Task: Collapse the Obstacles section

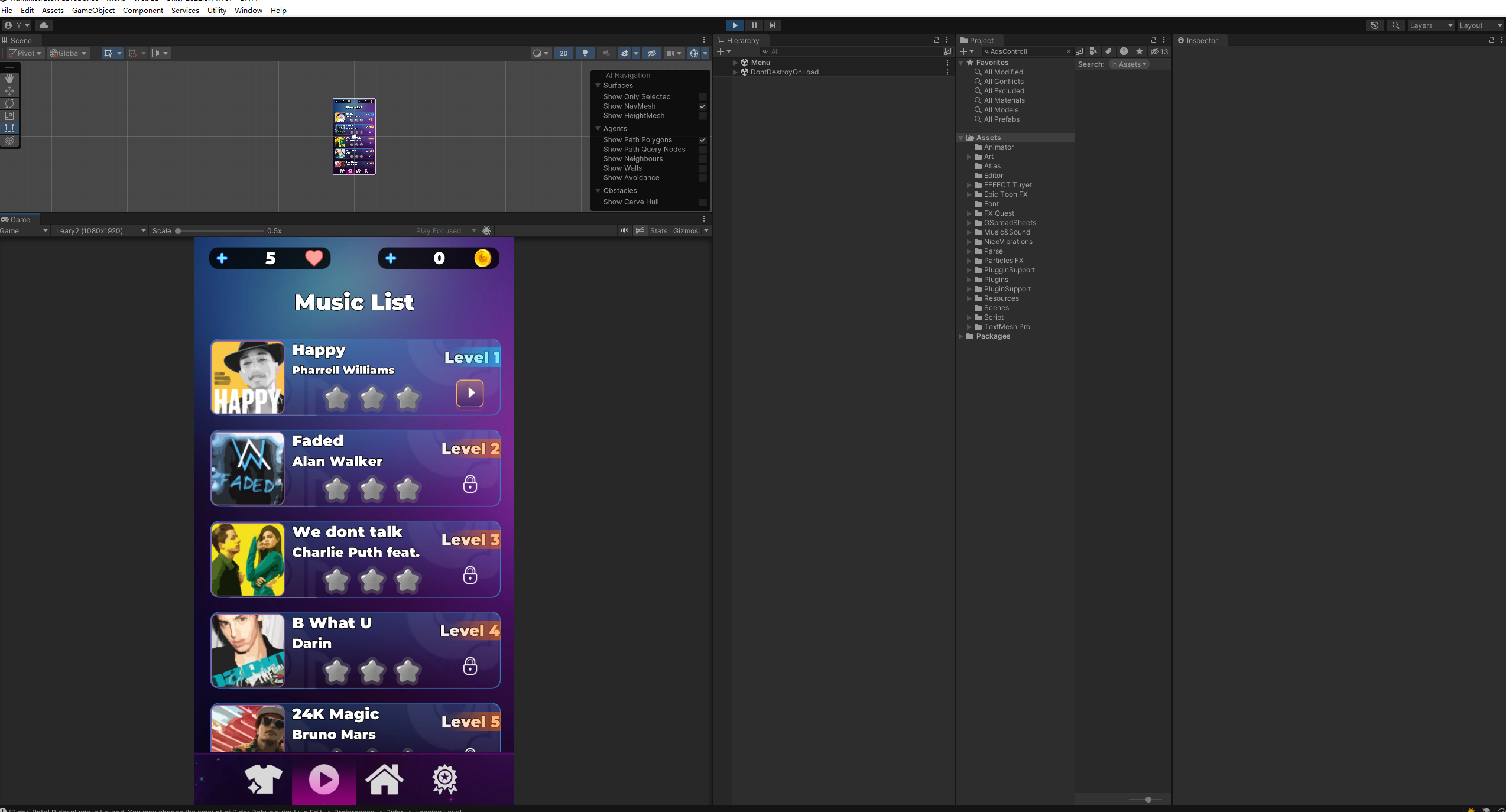Action: pyautogui.click(x=598, y=191)
